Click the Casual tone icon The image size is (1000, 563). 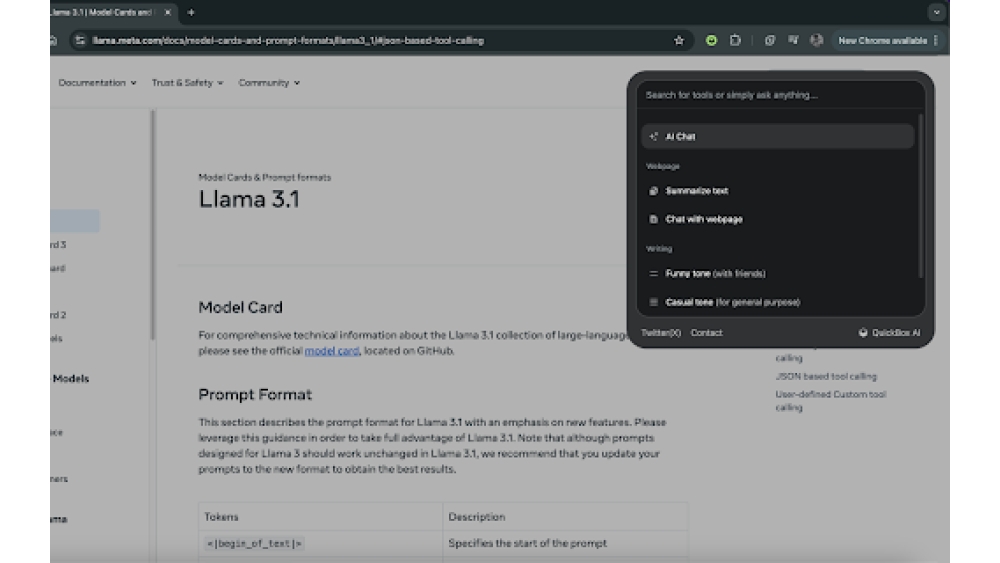pyautogui.click(x=653, y=302)
